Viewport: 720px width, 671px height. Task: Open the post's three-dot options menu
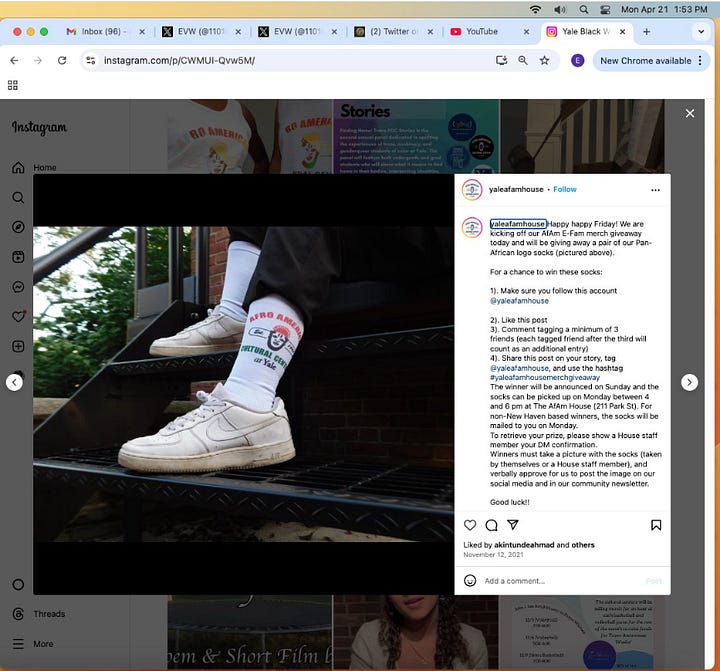tap(655, 190)
